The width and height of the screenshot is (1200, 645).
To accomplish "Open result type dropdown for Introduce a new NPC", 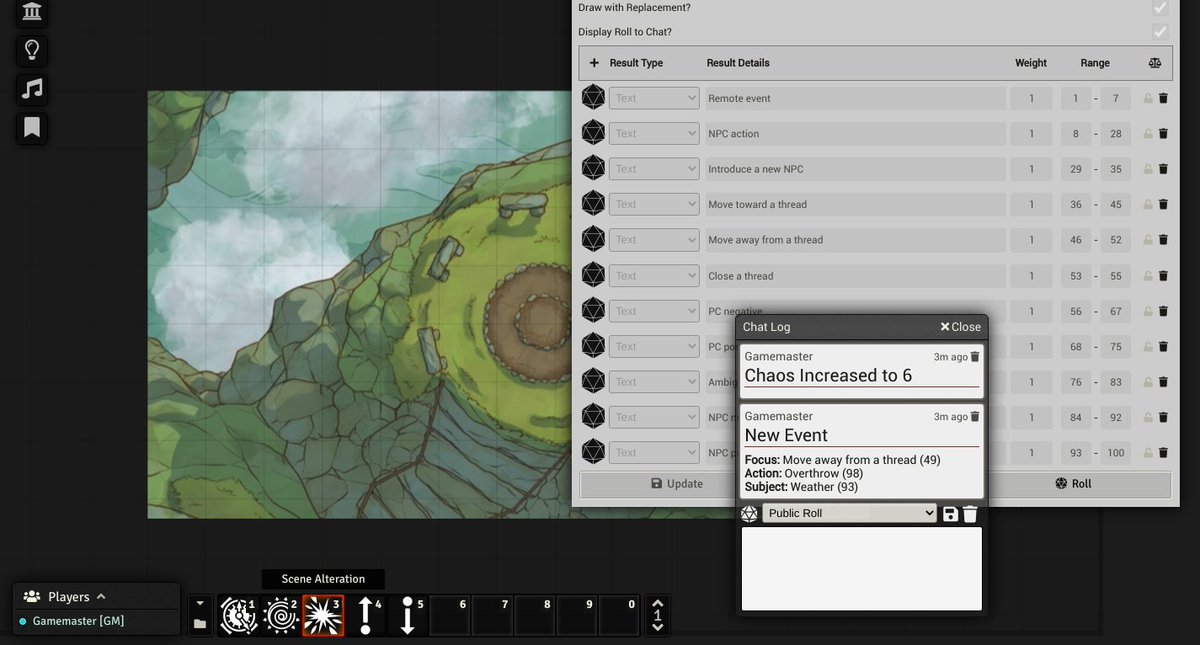I will [654, 169].
